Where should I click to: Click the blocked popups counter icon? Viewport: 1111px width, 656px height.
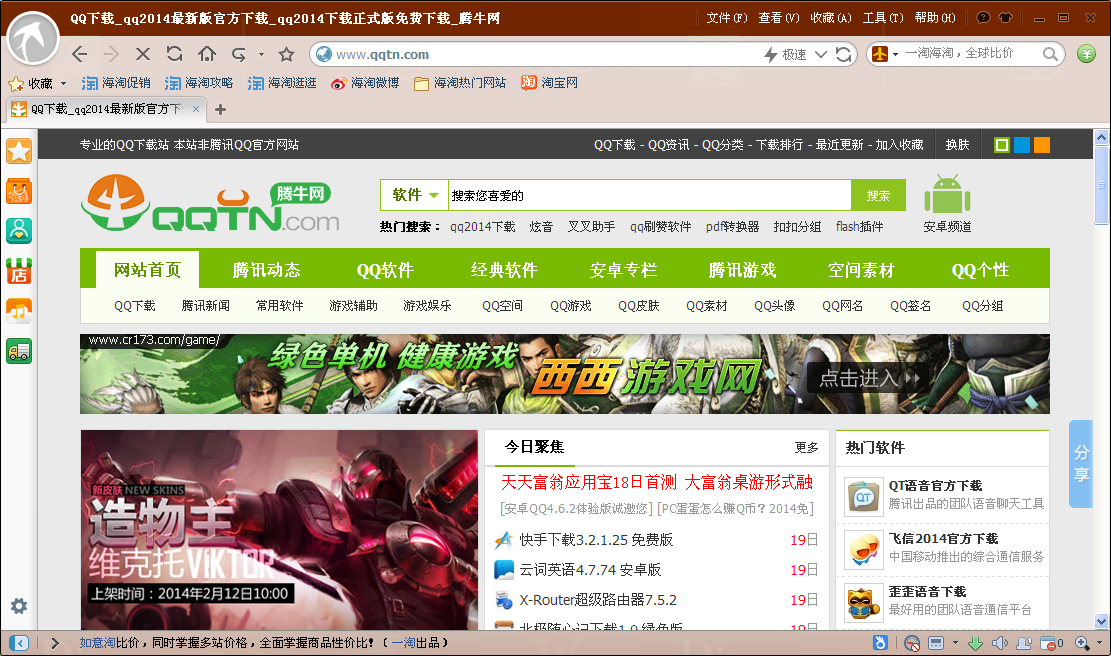[1051, 643]
